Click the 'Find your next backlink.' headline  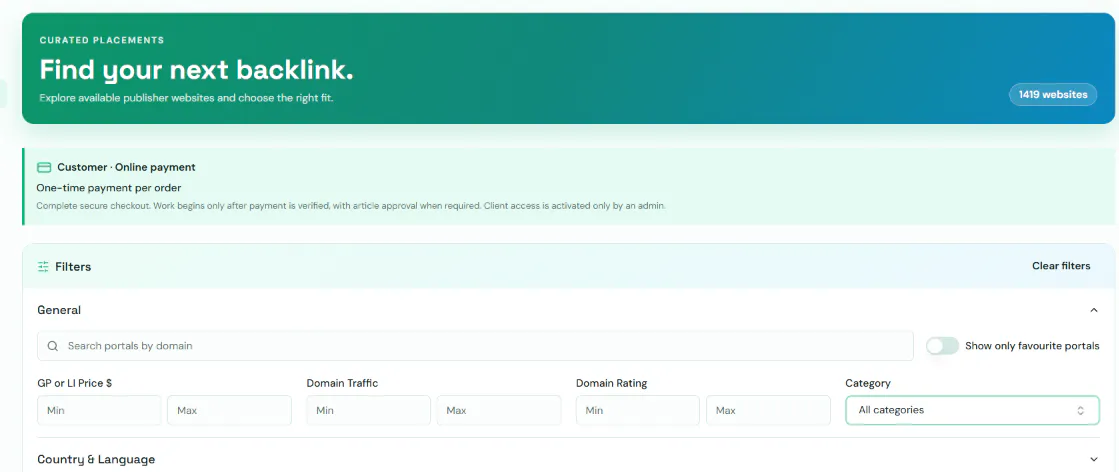(x=196, y=69)
